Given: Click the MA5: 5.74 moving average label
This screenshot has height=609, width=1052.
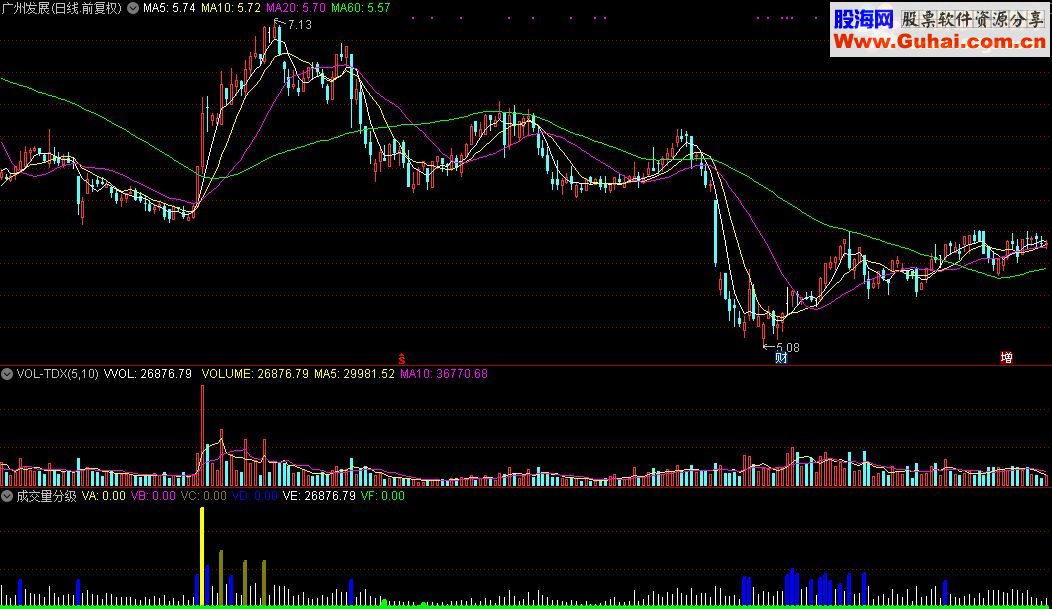Looking at the screenshot, I should coord(169,8).
